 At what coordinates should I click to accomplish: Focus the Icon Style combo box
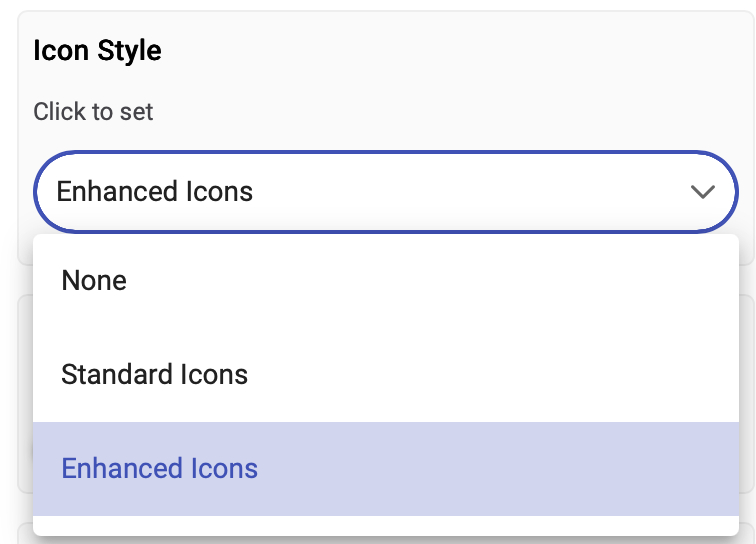click(x=386, y=191)
